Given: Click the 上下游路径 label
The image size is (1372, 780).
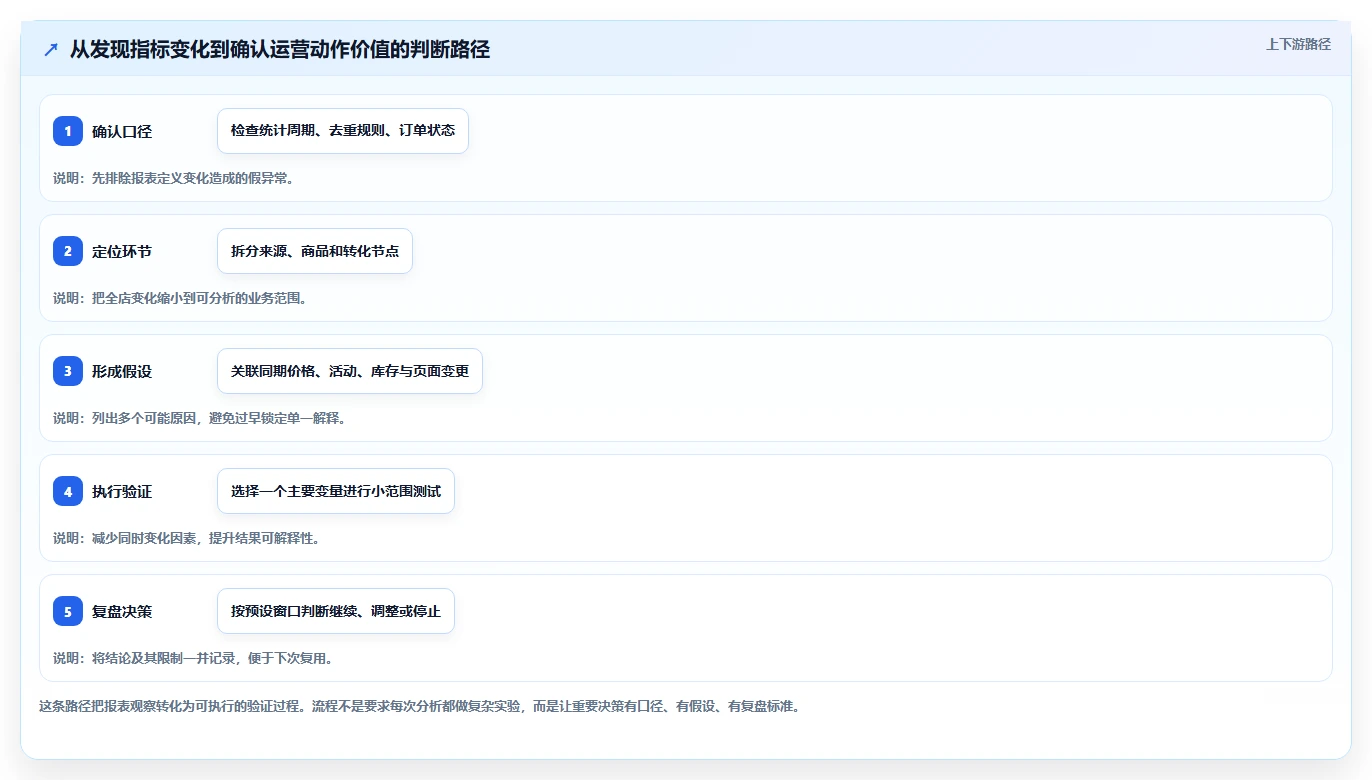Looking at the screenshot, I should point(1298,44).
